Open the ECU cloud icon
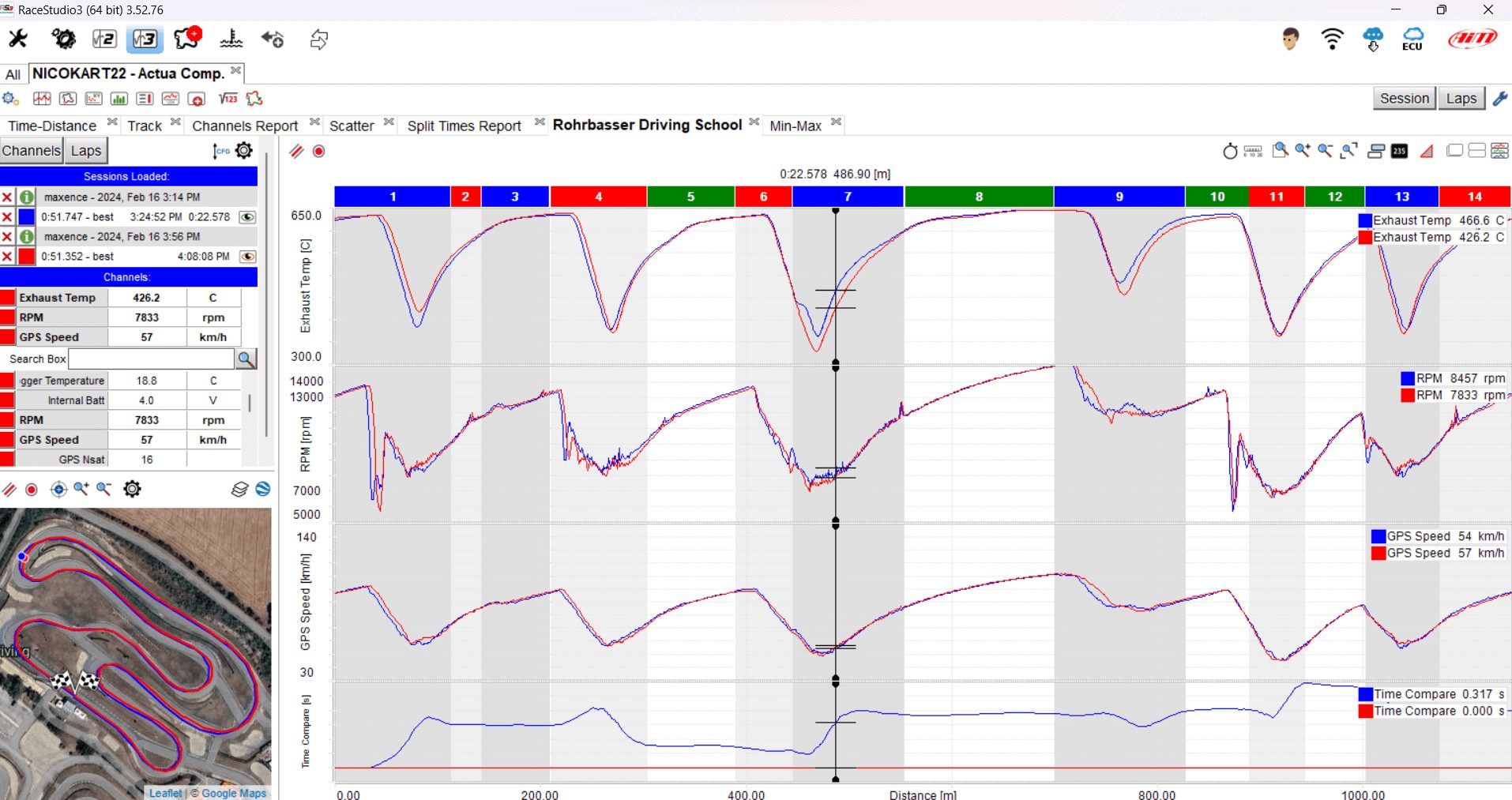The width and height of the screenshot is (1512, 800). [1412, 39]
